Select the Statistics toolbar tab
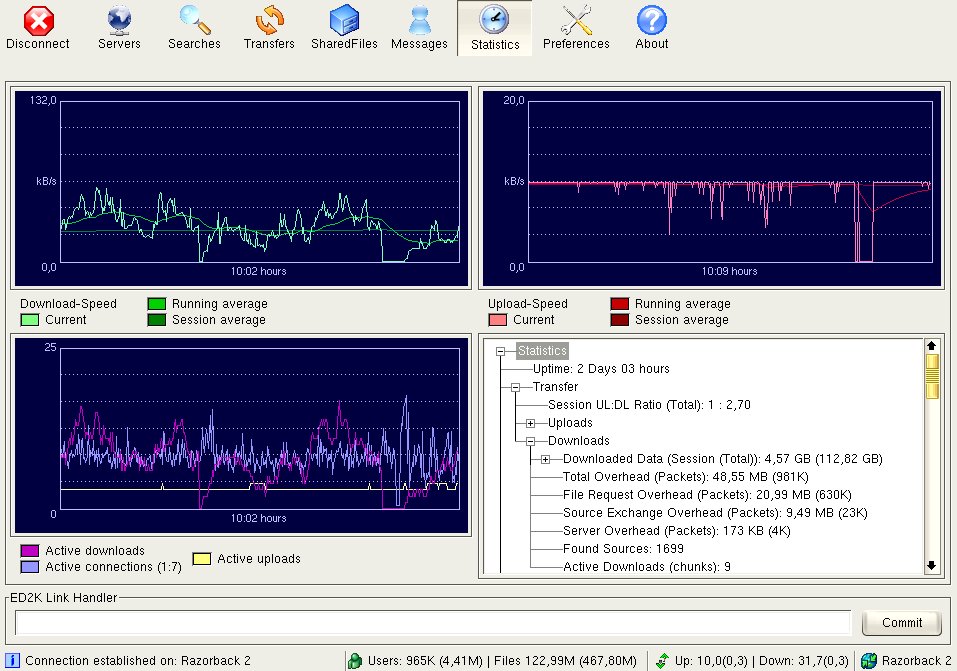The image size is (957, 671). point(495,27)
